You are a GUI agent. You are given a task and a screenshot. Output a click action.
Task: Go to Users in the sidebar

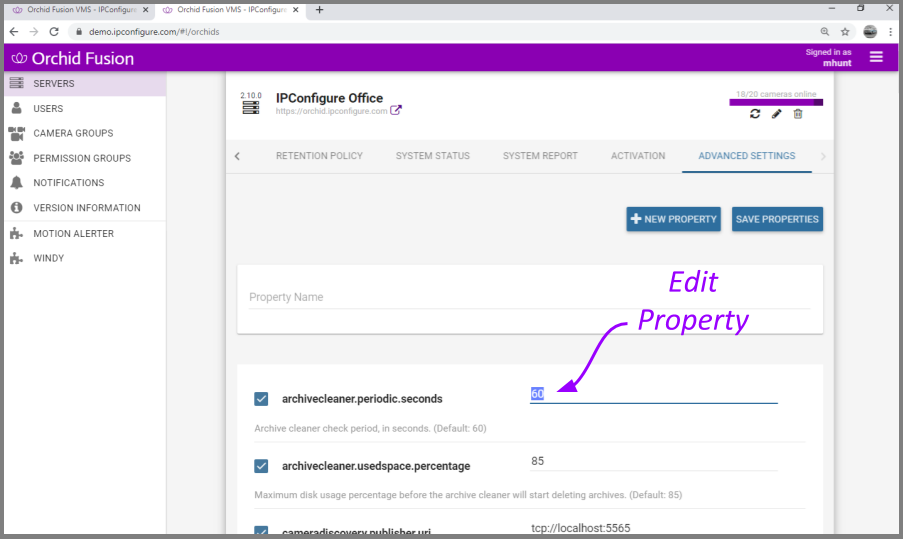coord(48,108)
